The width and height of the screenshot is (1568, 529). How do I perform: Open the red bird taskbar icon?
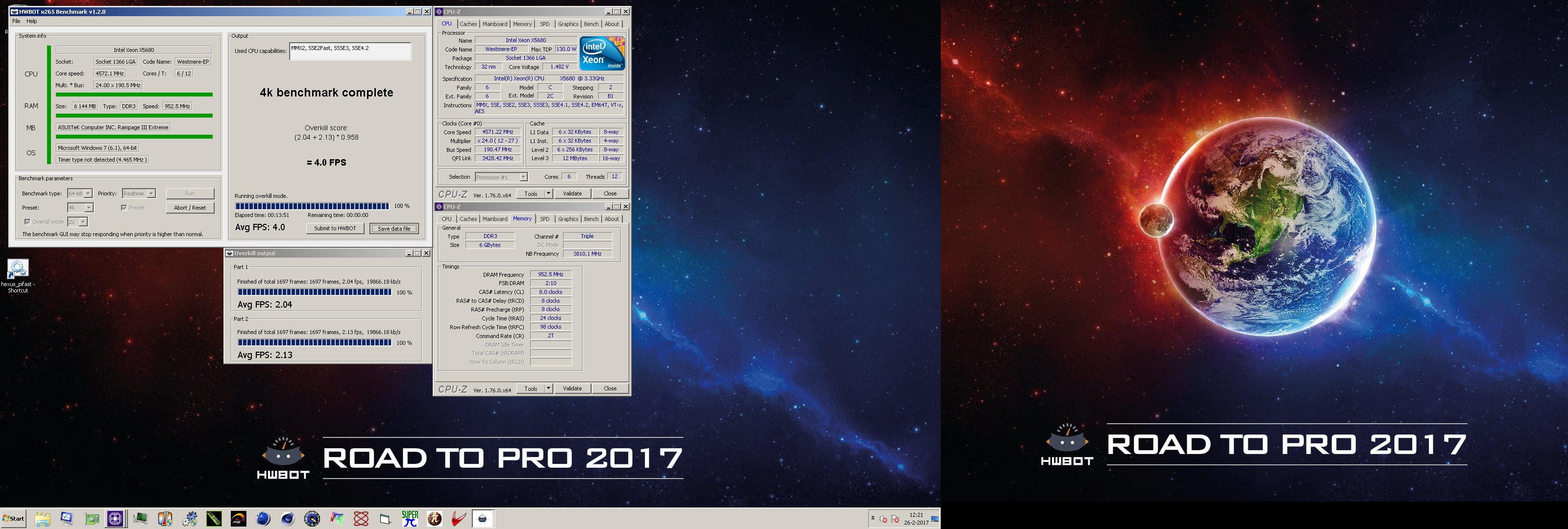pyautogui.click(x=459, y=519)
